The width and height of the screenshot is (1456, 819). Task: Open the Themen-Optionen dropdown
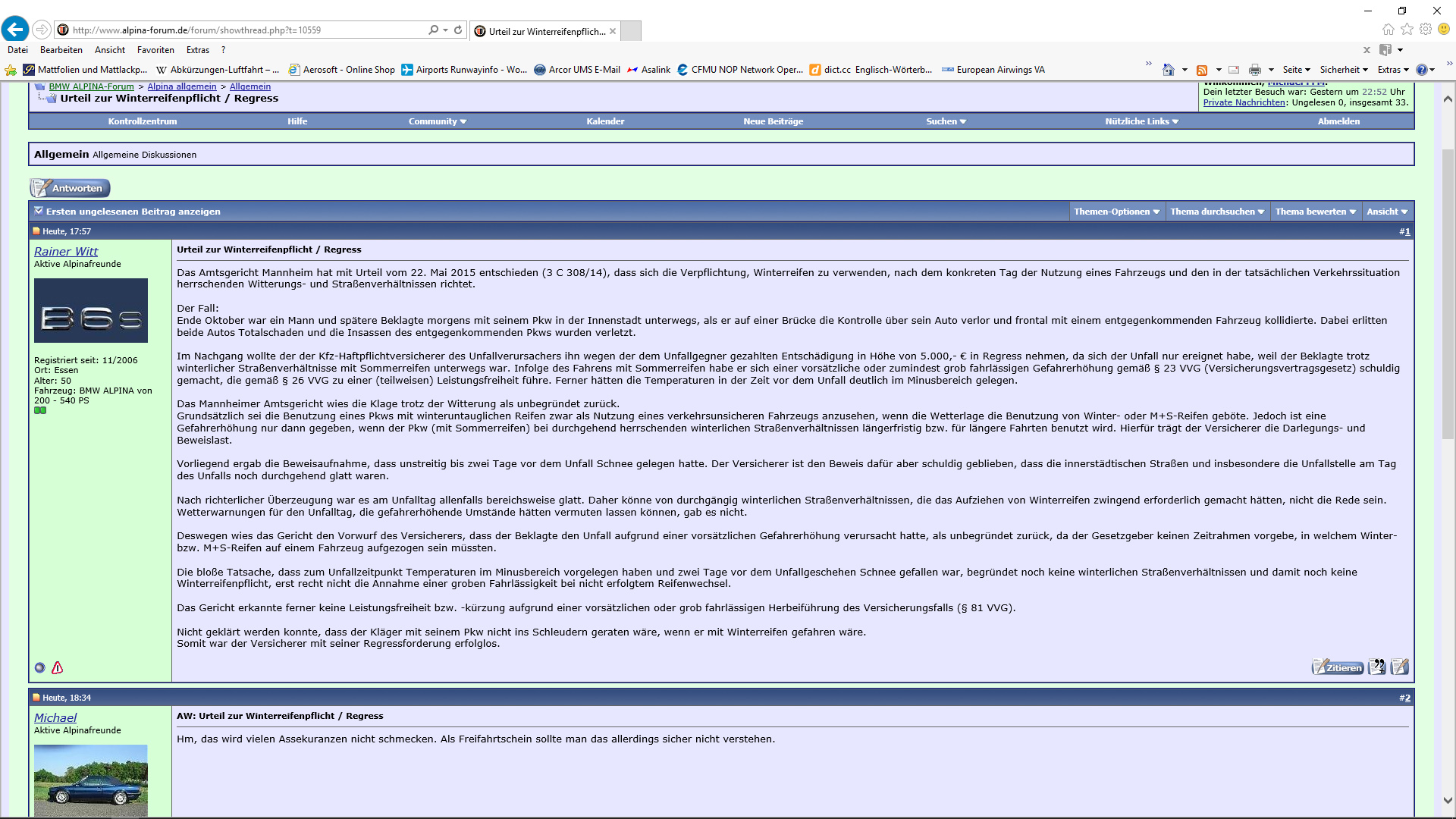click(1116, 212)
